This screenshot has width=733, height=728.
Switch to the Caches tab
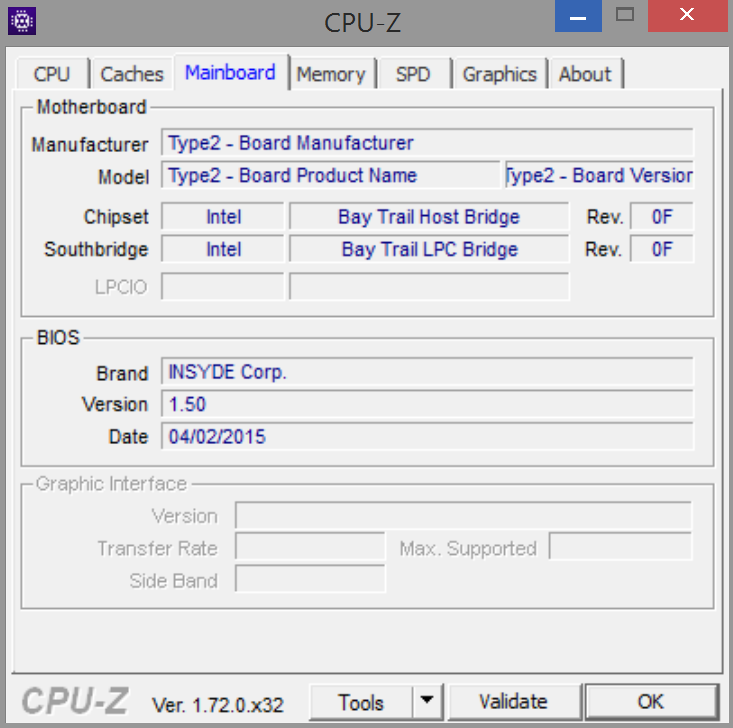click(x=132, y=74)
